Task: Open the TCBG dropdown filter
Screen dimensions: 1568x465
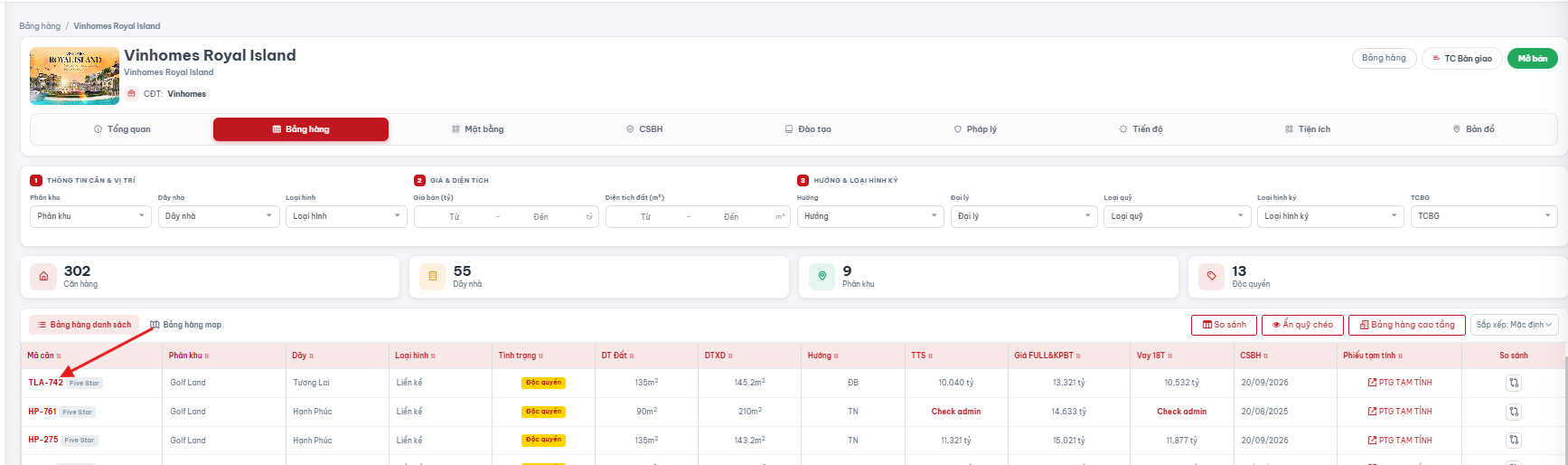Action: pos(1484,216)
